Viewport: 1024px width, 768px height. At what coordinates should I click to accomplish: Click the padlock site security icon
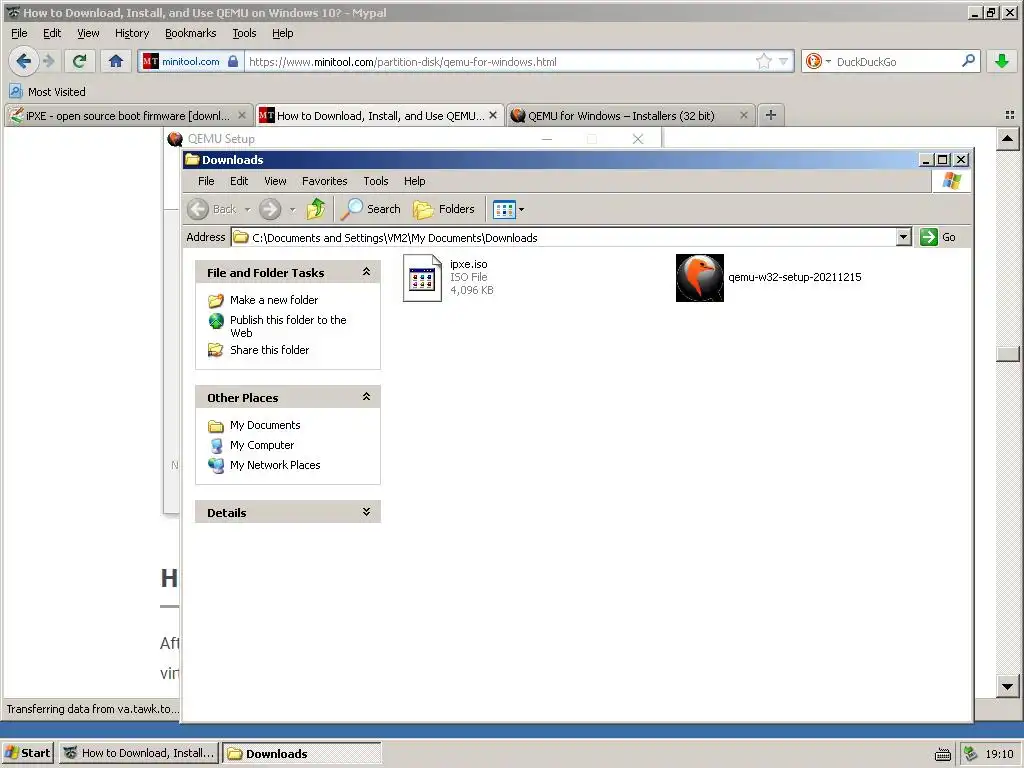pyautogui.click(x=233, y=61)
